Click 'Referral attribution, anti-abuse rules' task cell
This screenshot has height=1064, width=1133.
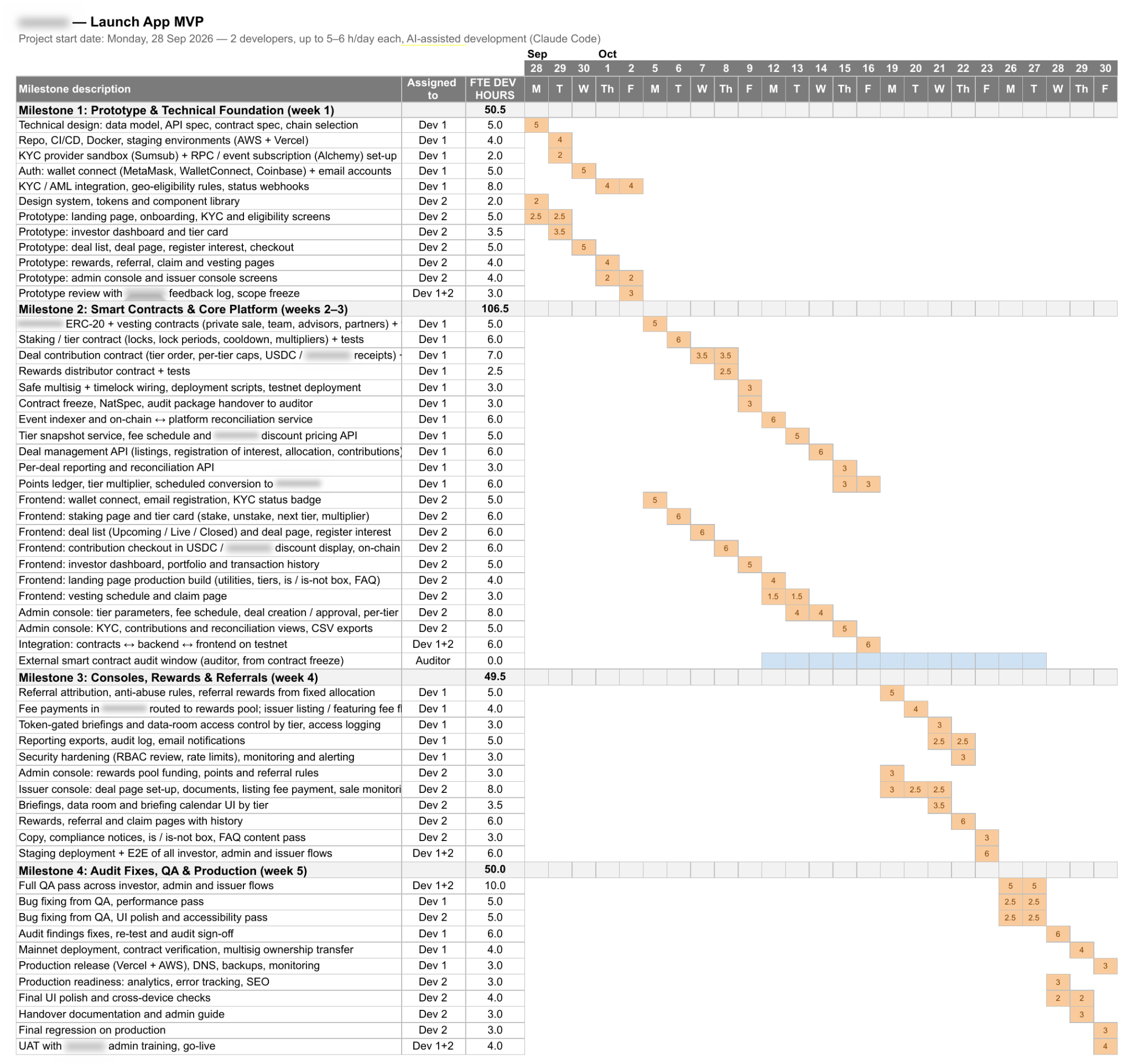pyautogui.click(x=209, y=693)
